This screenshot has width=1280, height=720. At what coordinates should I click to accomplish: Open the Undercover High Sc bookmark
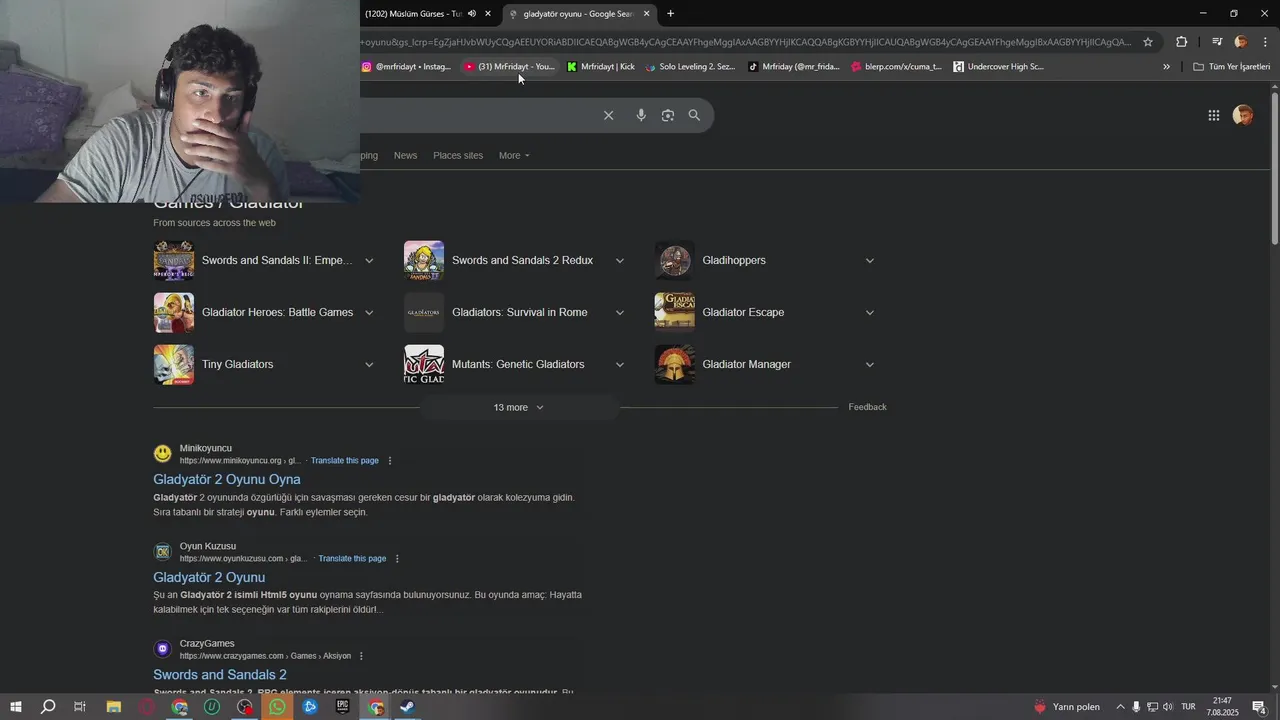998,67
